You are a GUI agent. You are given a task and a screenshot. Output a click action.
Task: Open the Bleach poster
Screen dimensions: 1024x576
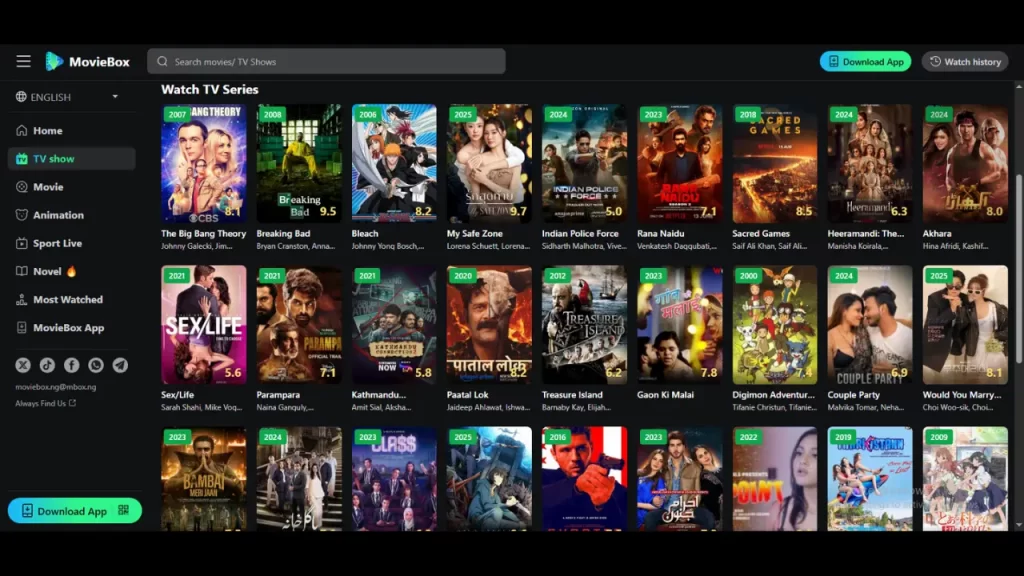(394, 163)
